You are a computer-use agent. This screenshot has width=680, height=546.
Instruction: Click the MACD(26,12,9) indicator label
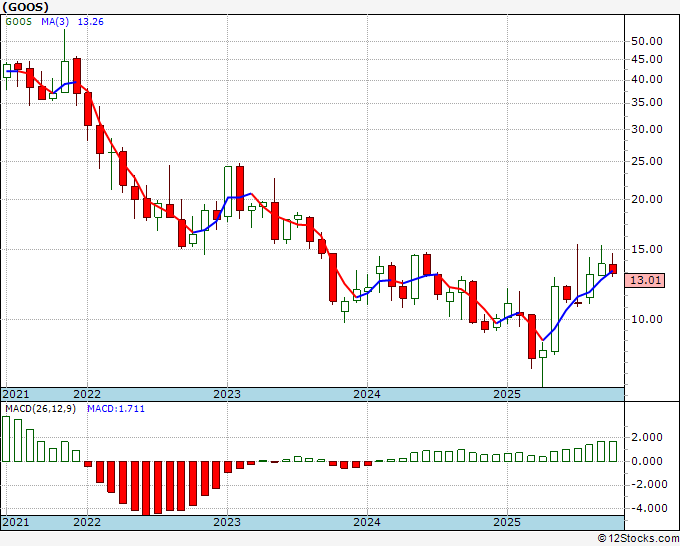point(41,409)
